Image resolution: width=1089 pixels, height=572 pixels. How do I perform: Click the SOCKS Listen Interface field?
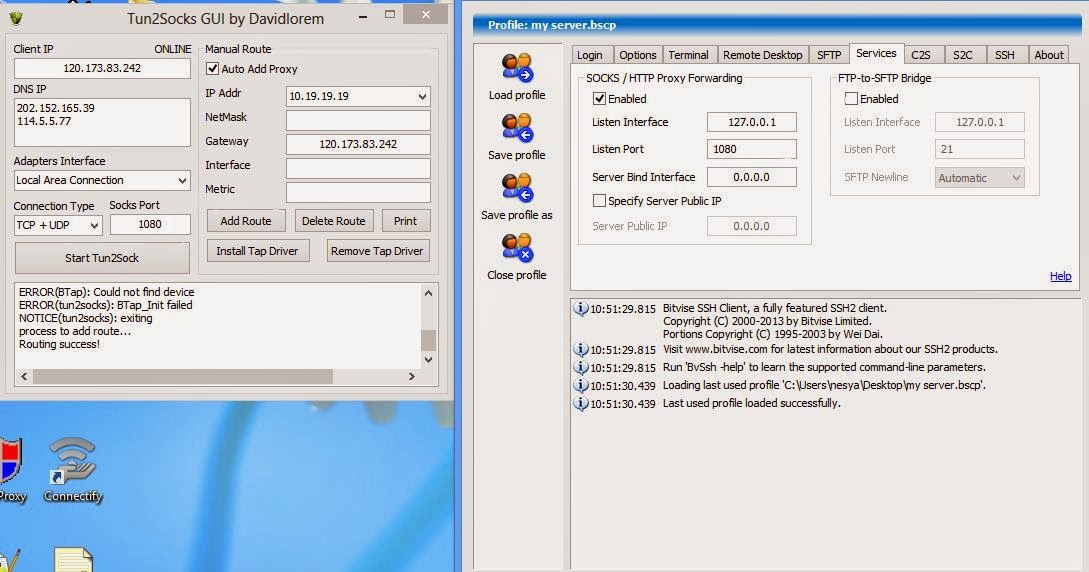click(x=751, y=122)
